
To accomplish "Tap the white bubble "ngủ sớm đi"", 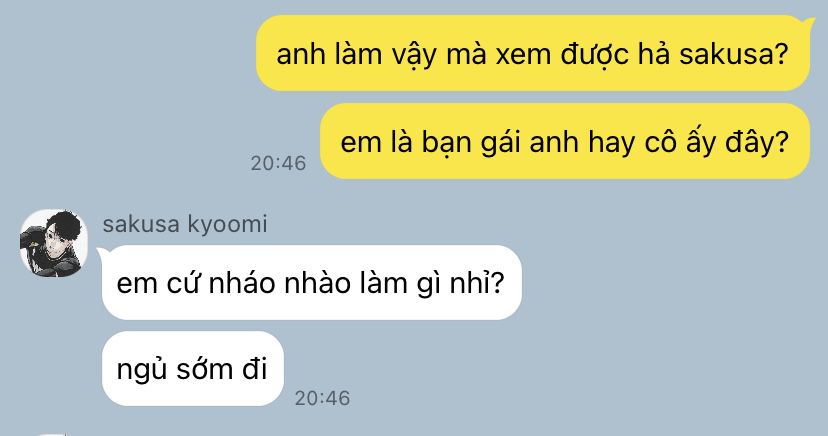I will [193, 368].
